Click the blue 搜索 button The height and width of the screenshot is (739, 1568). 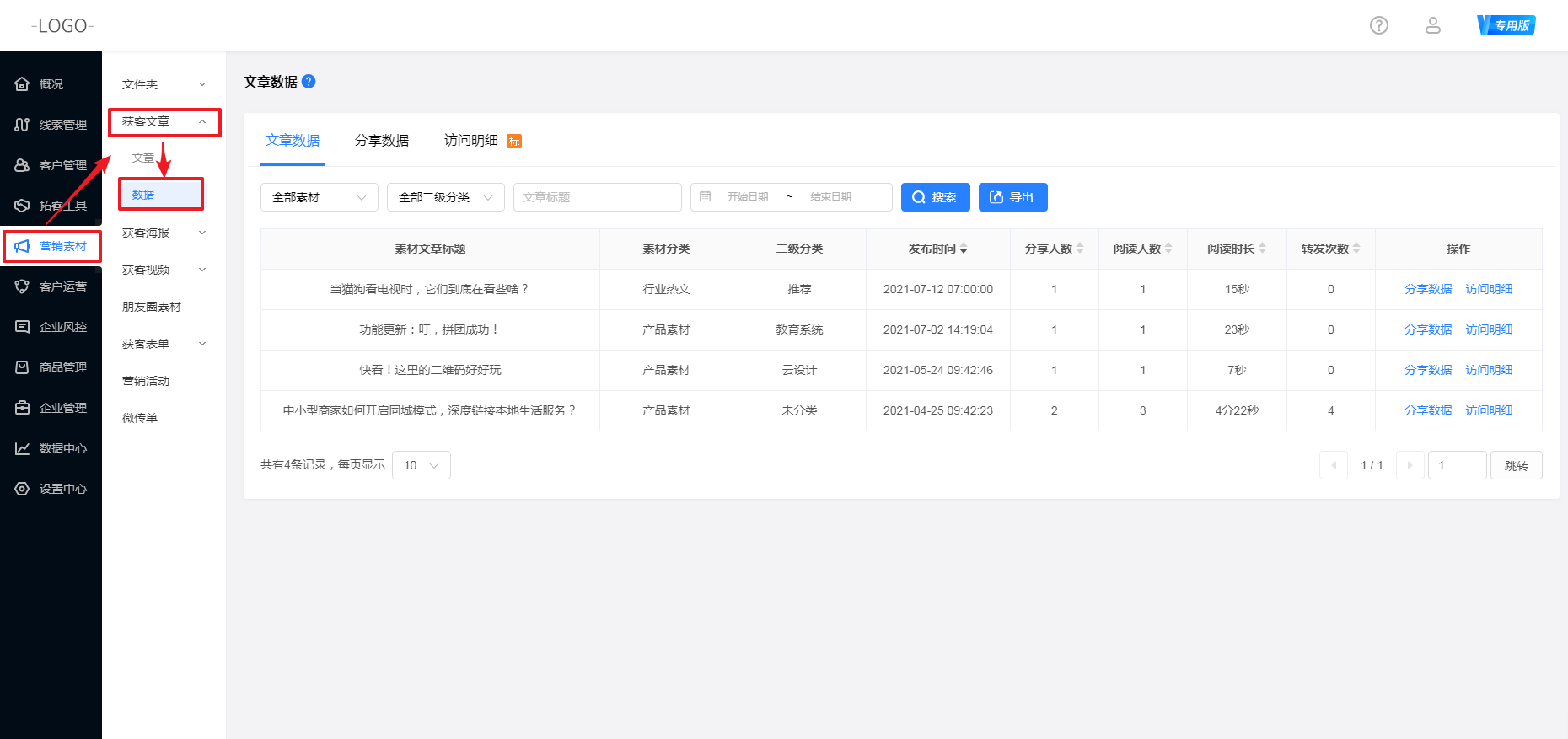coord(935,197)
